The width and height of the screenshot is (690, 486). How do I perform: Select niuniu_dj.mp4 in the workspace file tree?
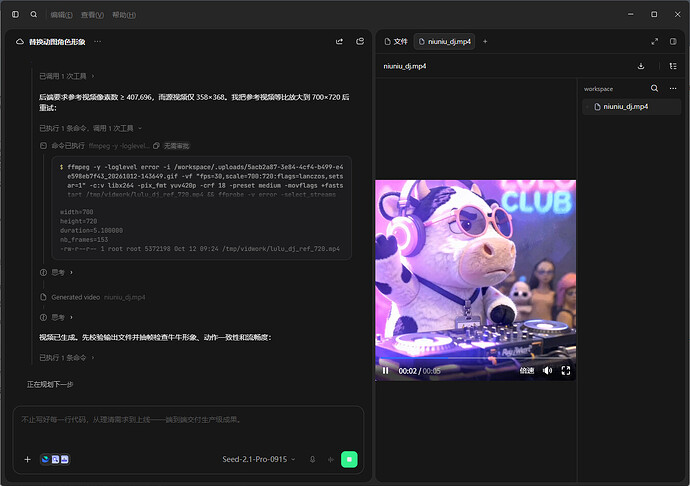(x=631, y=107)
